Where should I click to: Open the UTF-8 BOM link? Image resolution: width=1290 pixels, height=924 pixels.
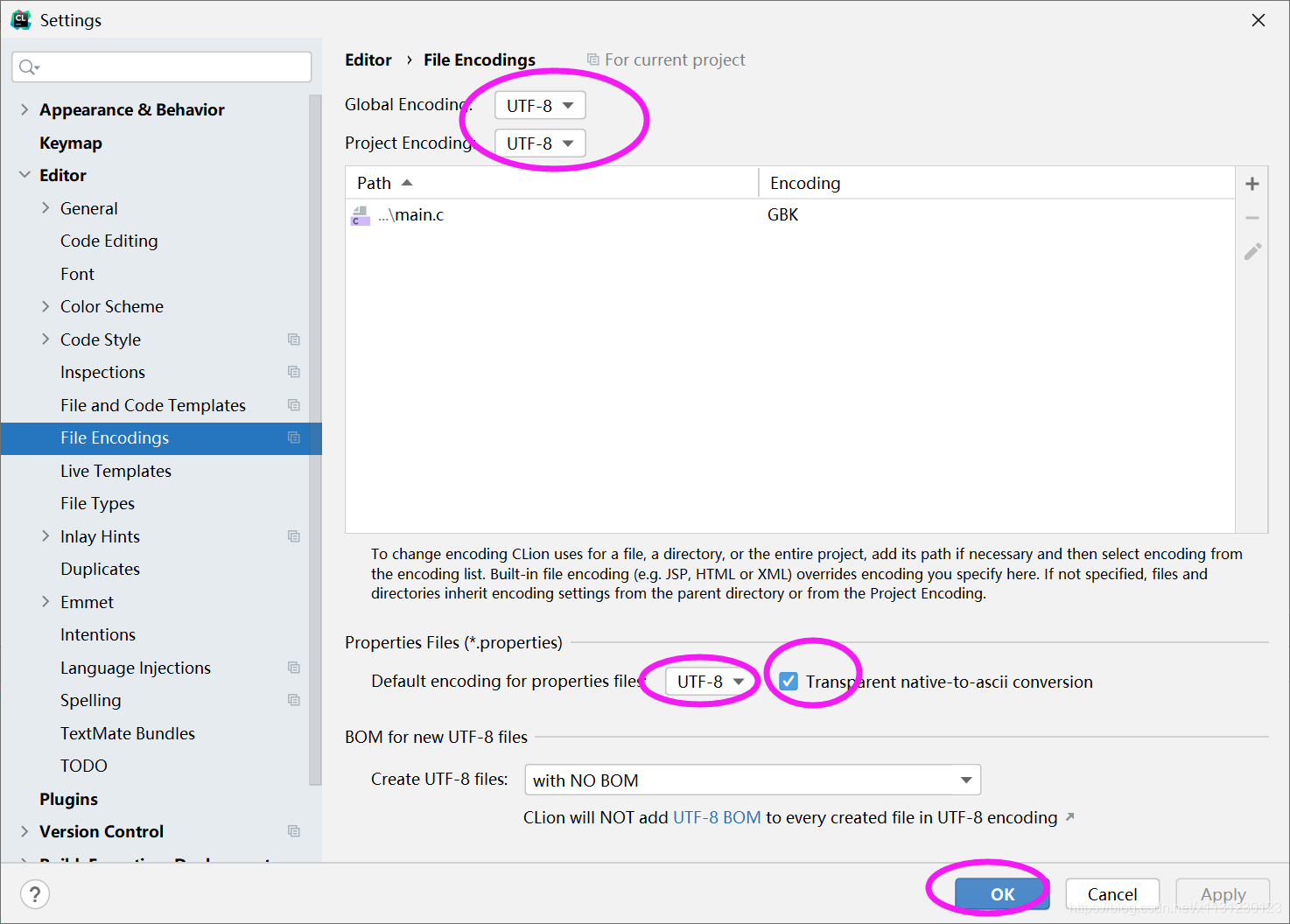[x=717, y=817]
